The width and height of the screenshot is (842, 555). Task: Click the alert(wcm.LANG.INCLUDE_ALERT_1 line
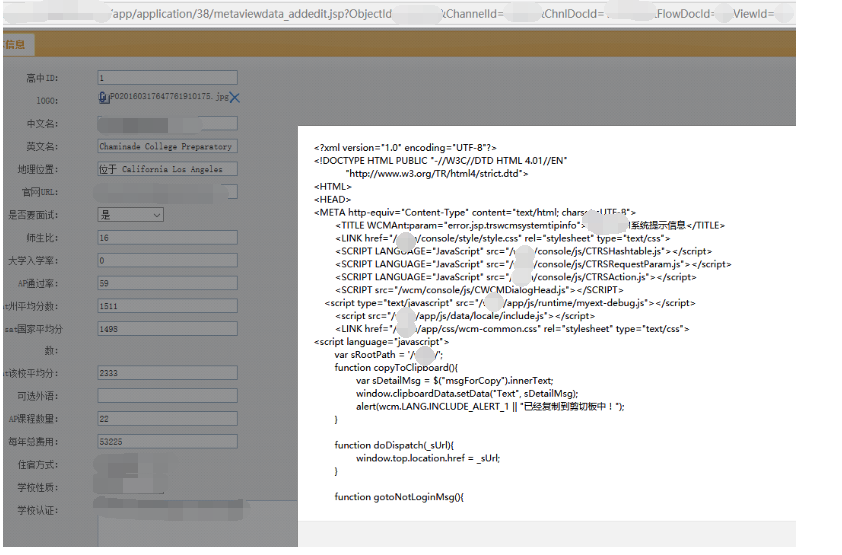click(x=490, y=406)
